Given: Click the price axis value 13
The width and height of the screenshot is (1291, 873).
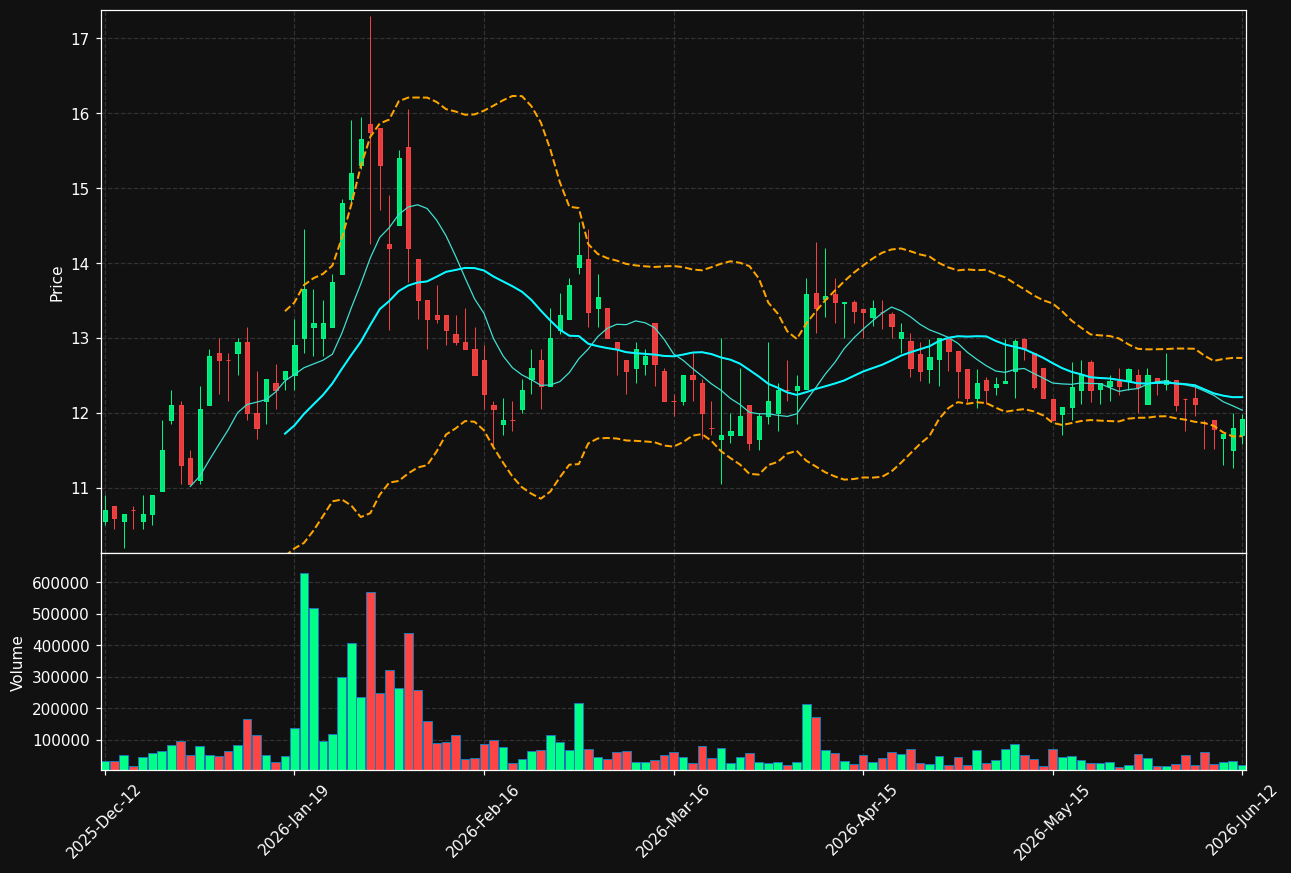Looking at the screenshot, I should pyautogui.click(x=80, y=339).
